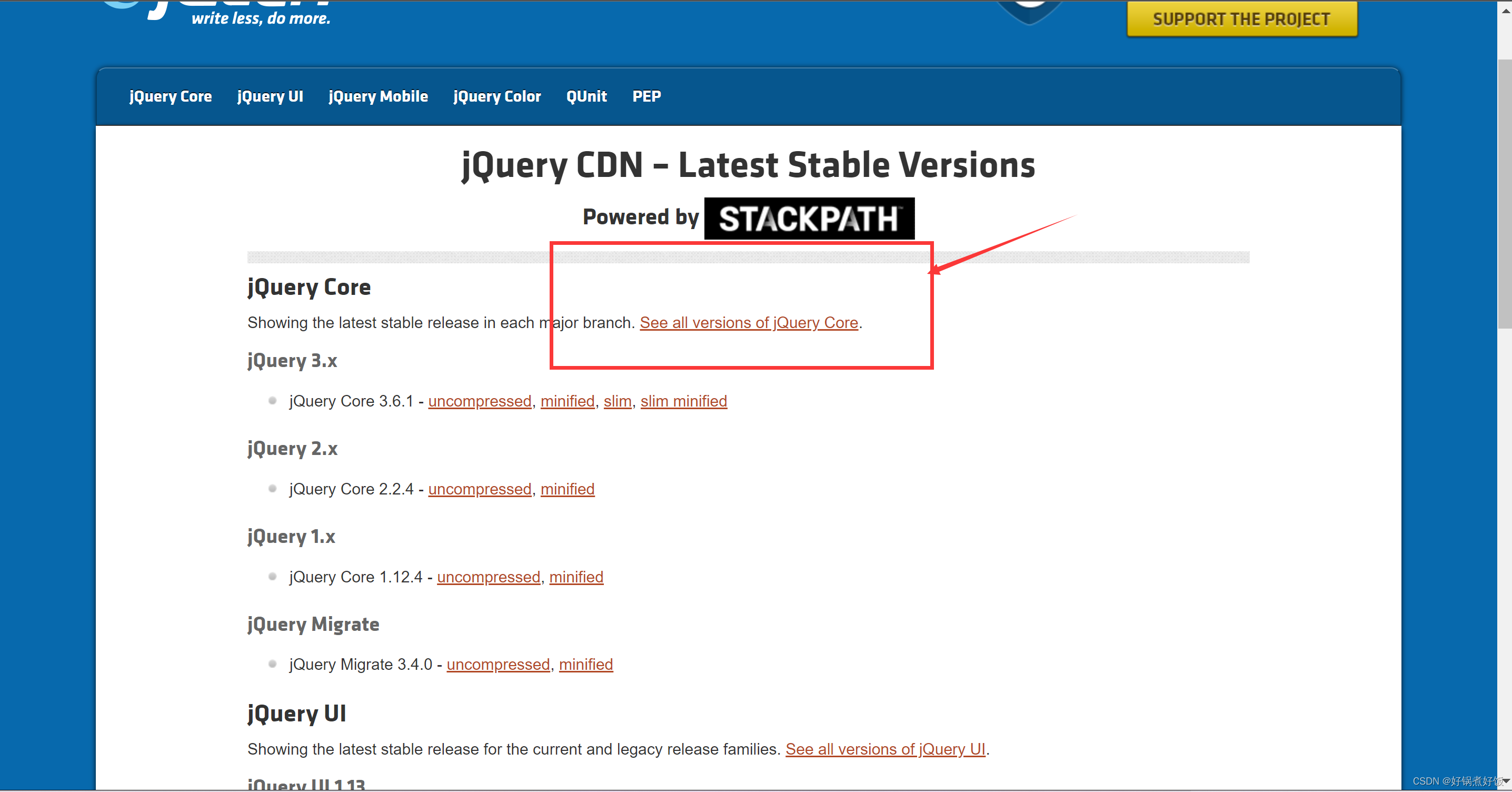Go to jQuery Mobile in navigation
Viewport: 1512px width, 792px height.
point(378,96)
